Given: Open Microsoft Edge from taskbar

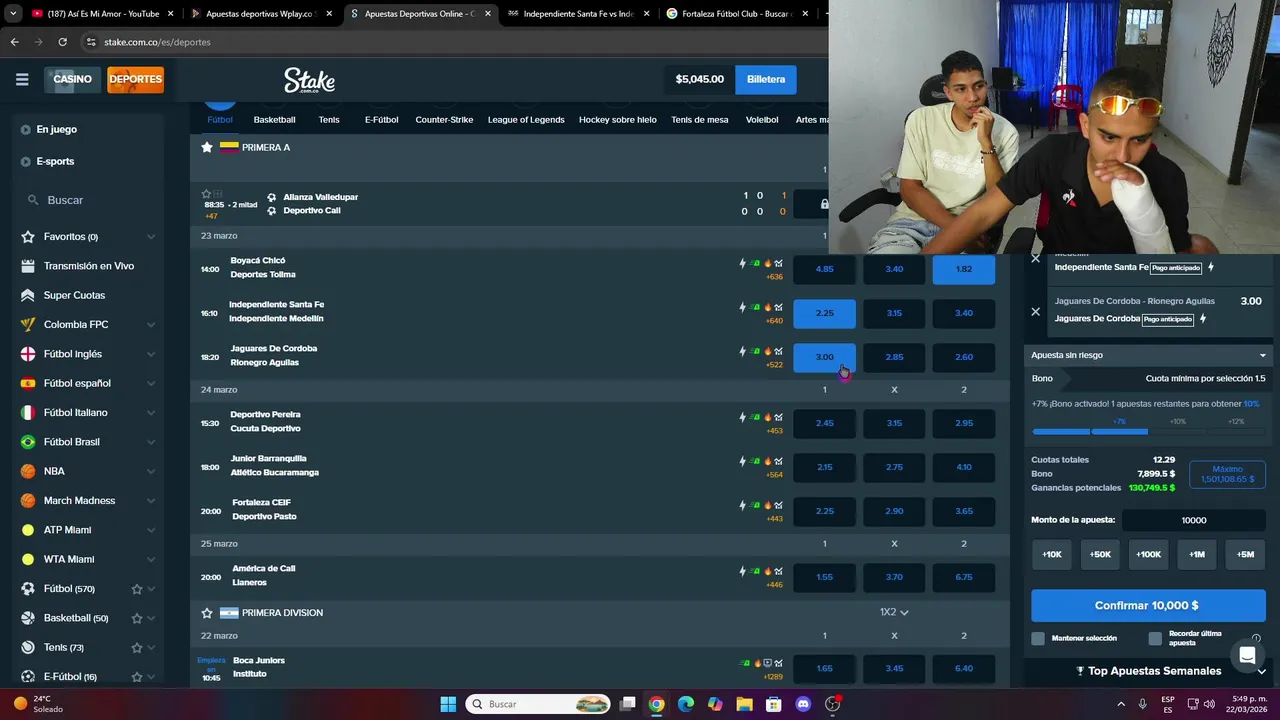Looking at the screenshot, I should (x=686, y=704).
